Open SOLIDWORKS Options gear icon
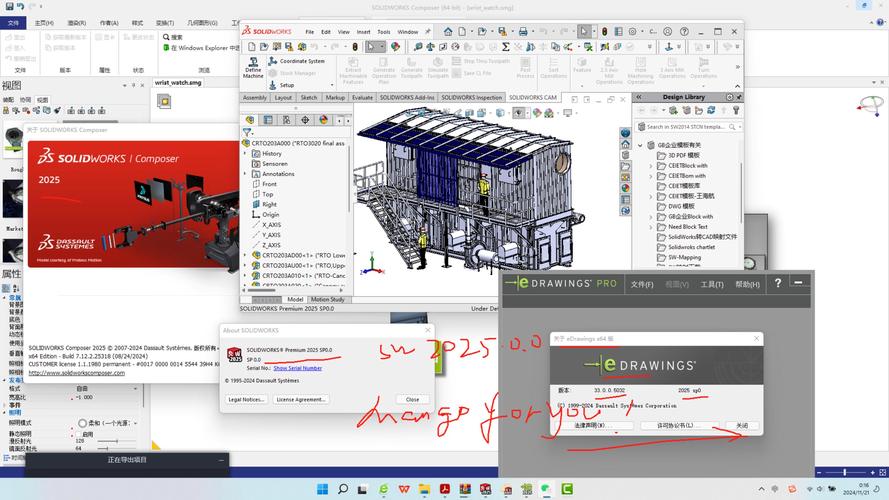 632,32
